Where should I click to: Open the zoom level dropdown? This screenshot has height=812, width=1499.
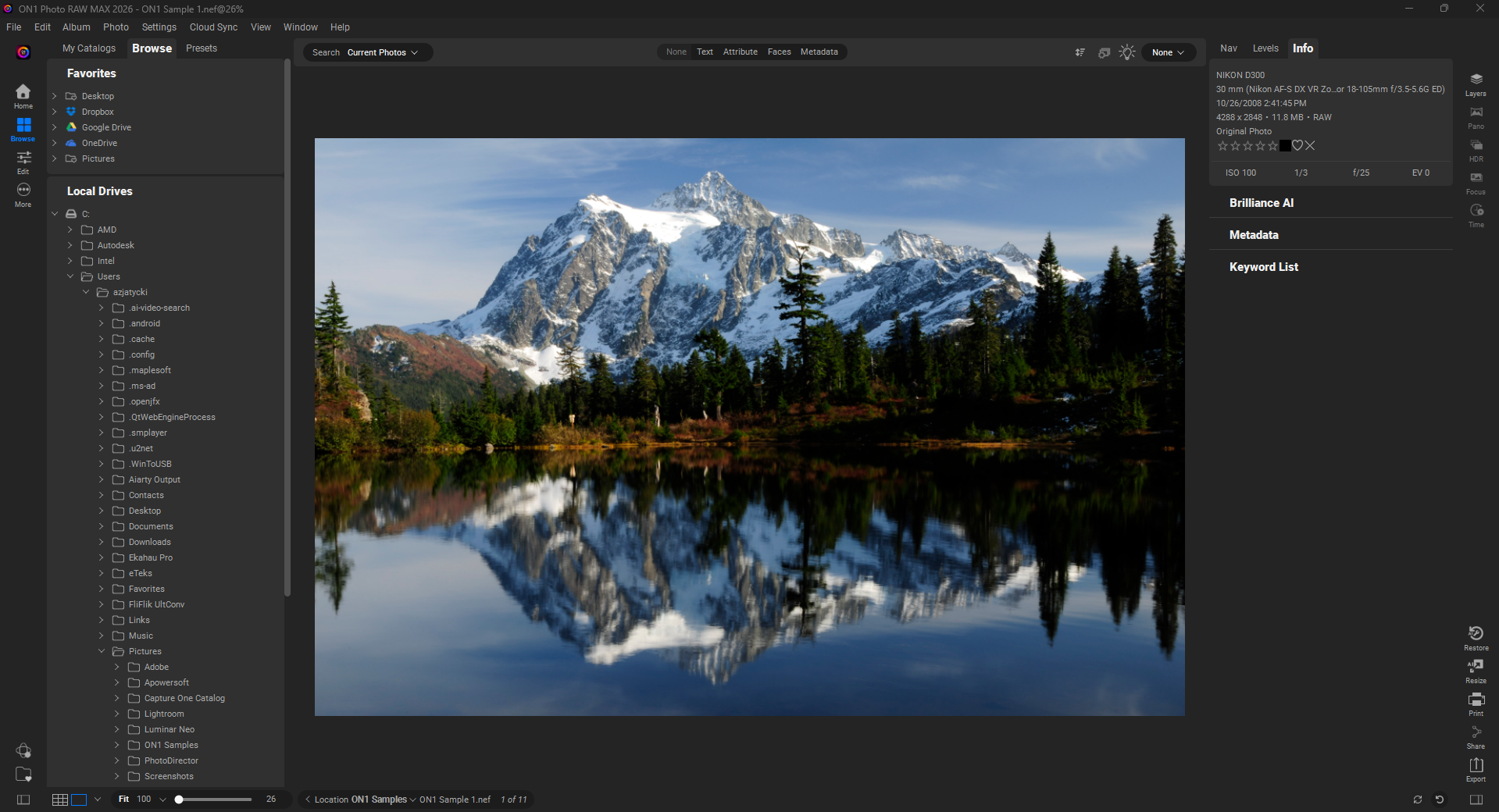[162, 800]
